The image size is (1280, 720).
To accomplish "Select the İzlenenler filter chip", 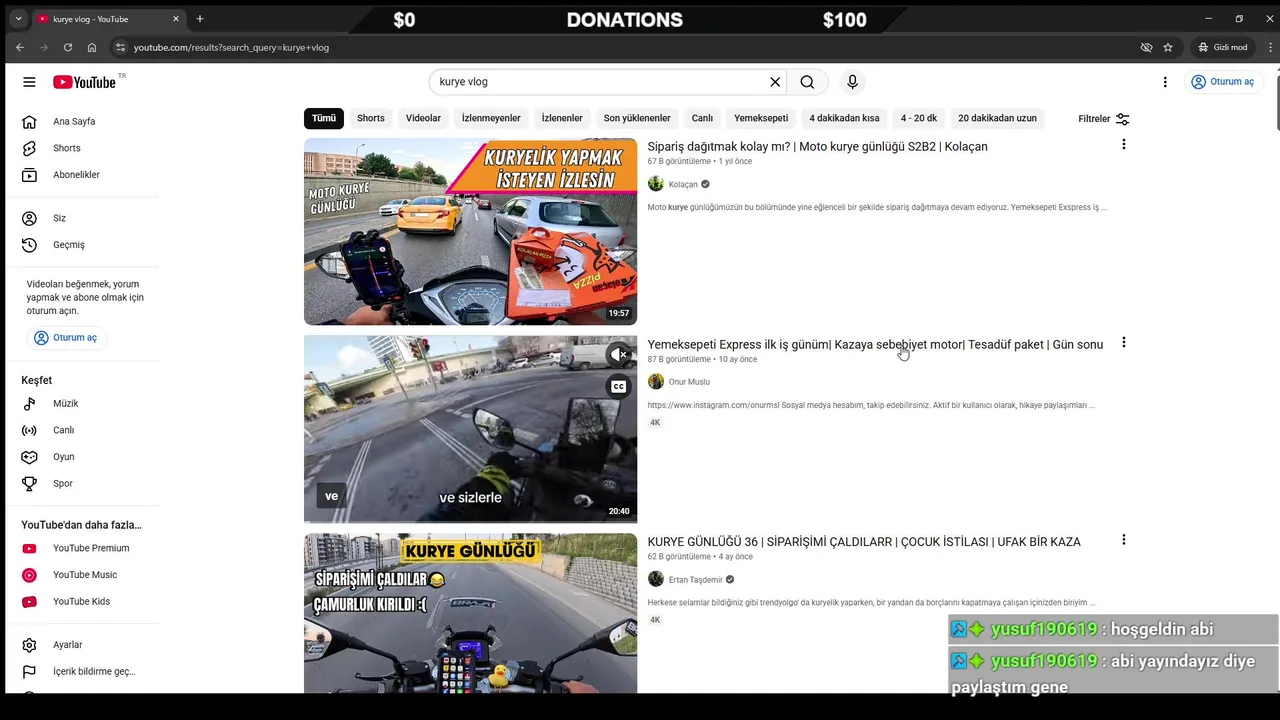I will 562,118.
